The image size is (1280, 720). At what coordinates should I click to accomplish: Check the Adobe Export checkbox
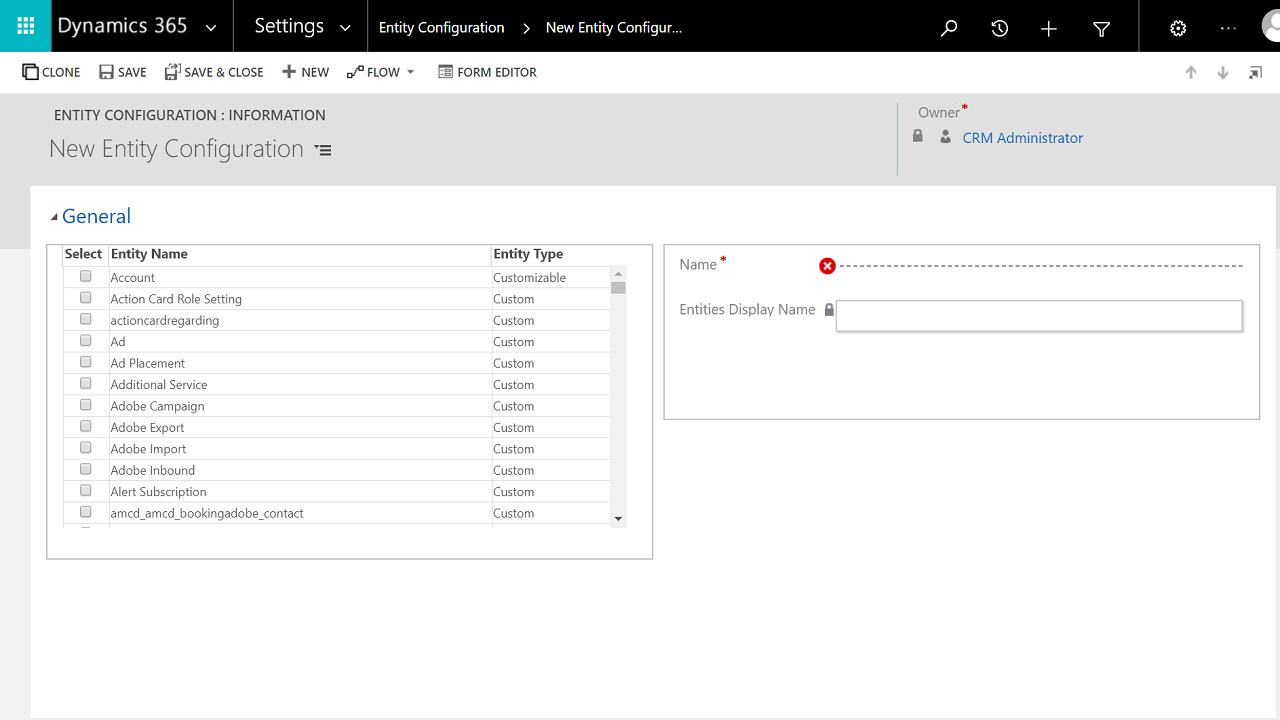(x=86, y=427)
